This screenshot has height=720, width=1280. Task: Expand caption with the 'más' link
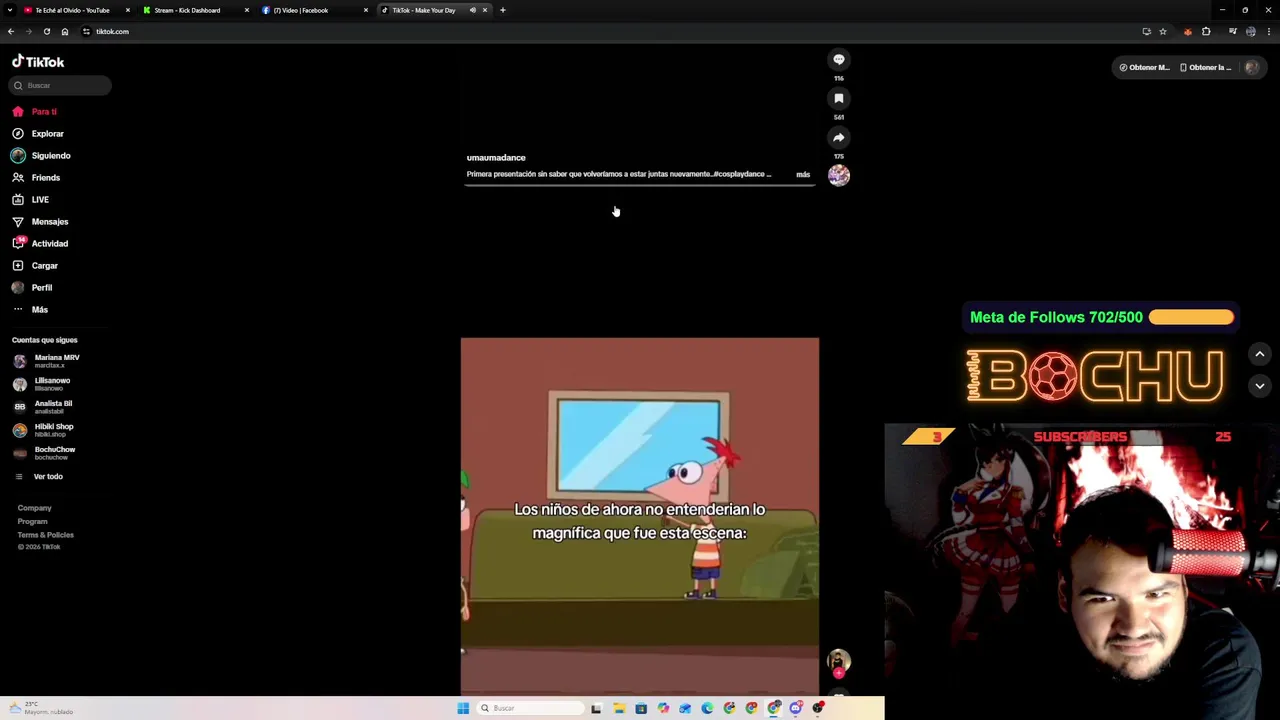click(x=803, y=174)
